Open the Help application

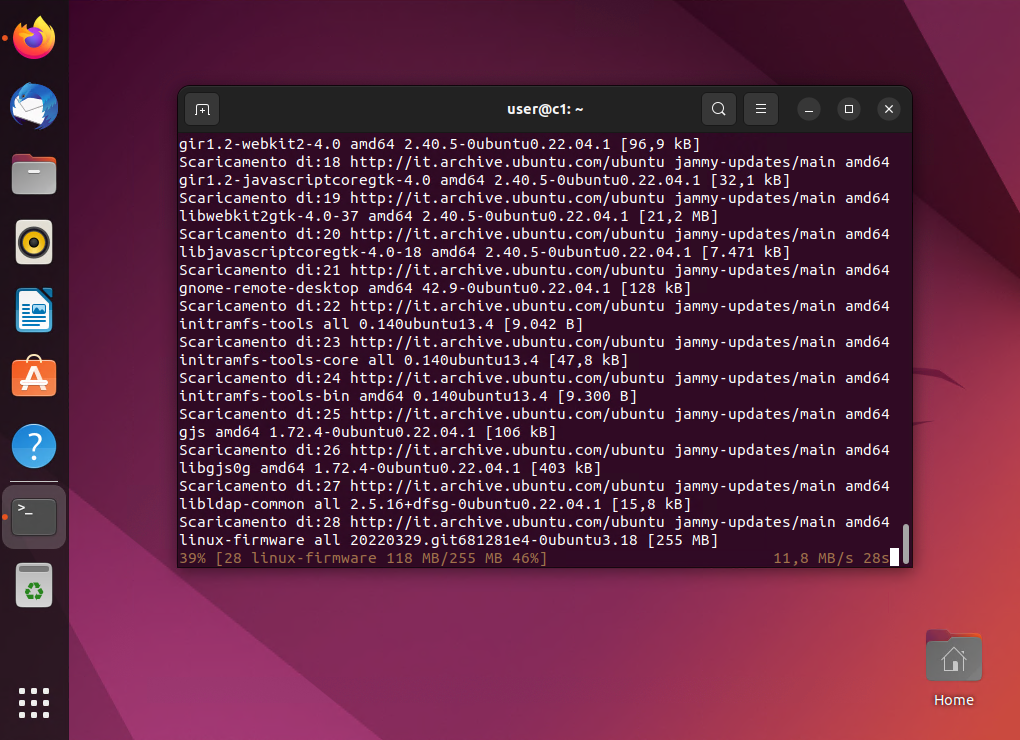[x=34, y=446]
